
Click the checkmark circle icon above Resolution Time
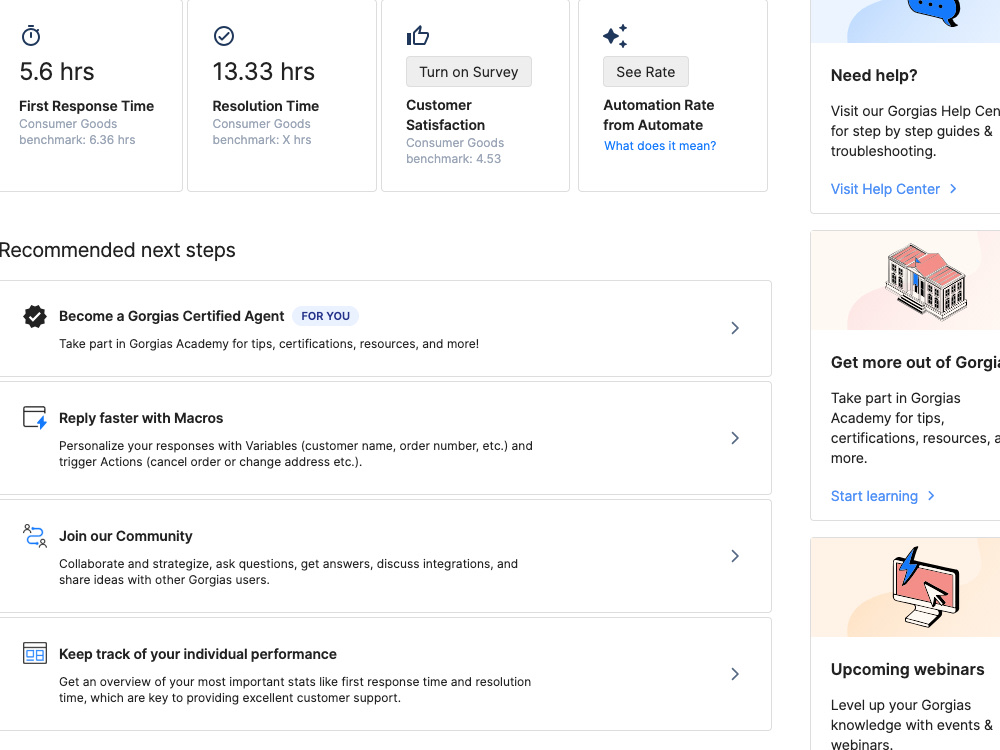pyautogui.click(x=224, y=36)
